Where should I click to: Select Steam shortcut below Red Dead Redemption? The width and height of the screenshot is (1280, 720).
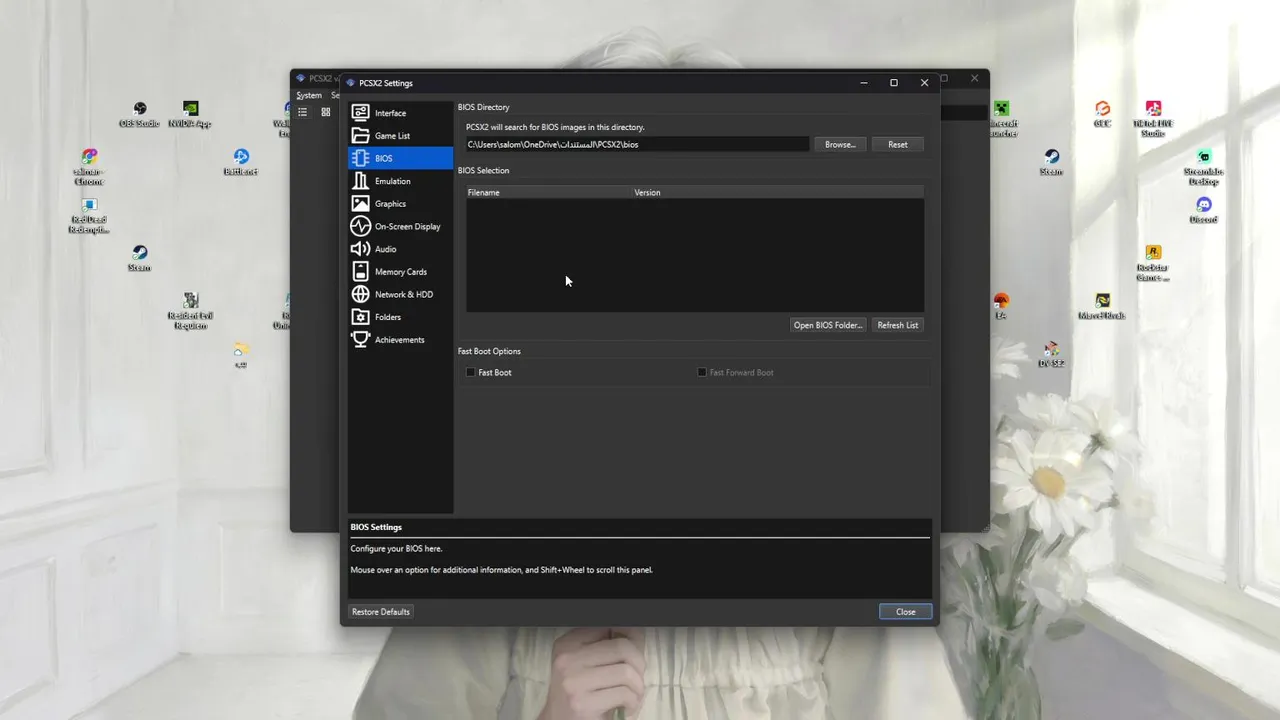tap(139, 258)
